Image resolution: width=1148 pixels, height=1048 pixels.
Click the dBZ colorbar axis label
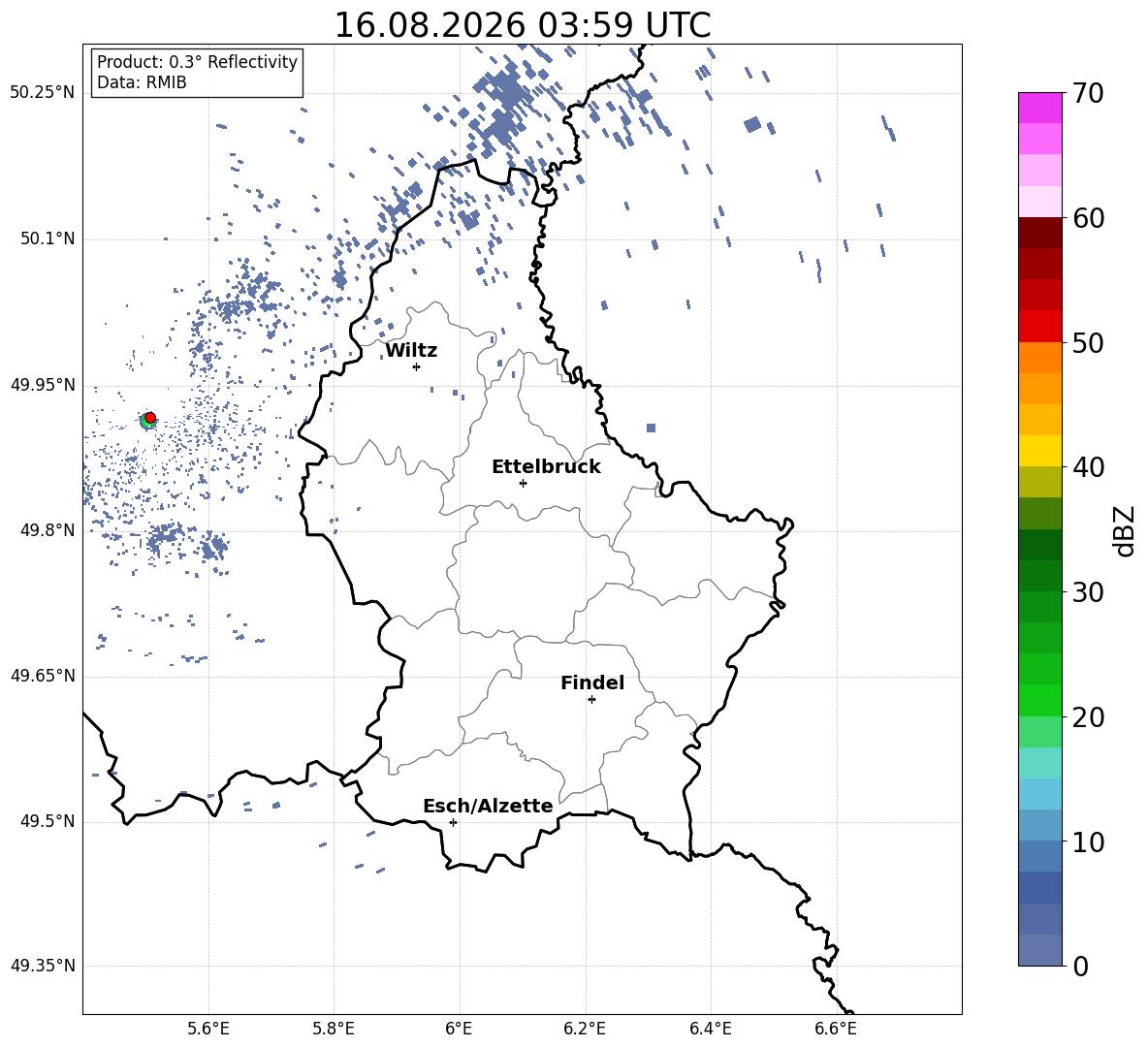click(x=1125, y=530)
